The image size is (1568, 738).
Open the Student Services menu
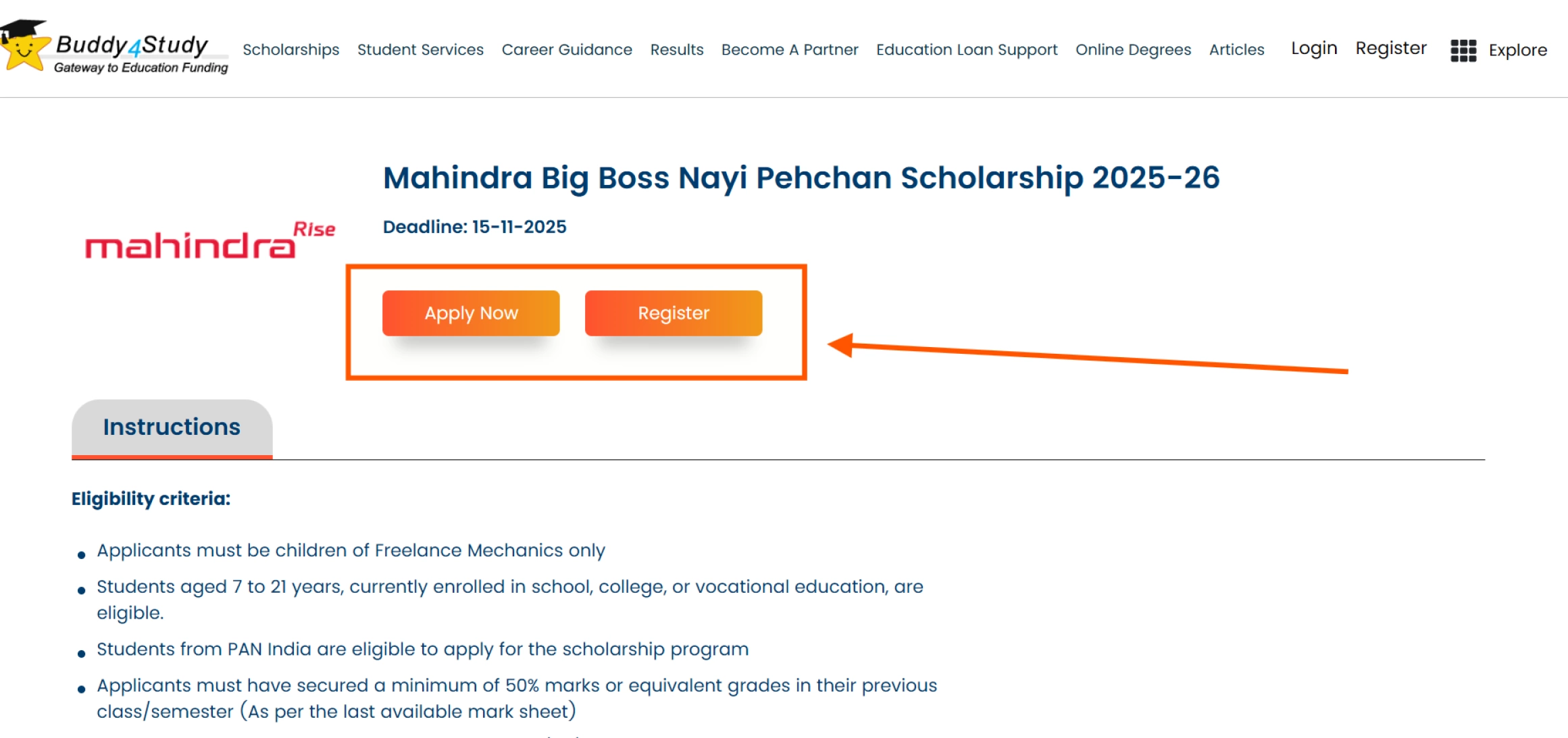(420, 49)
